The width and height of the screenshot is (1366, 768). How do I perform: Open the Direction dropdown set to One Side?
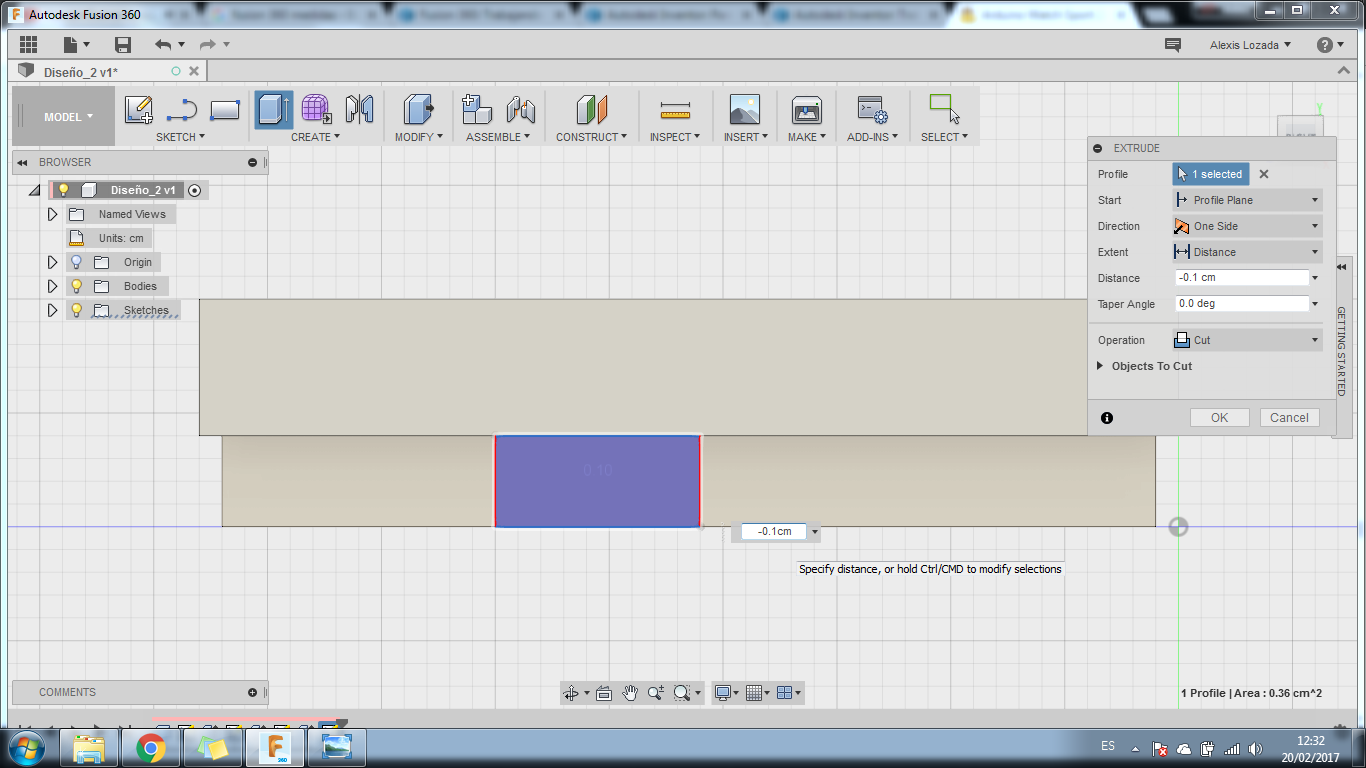pos(1247,226)
